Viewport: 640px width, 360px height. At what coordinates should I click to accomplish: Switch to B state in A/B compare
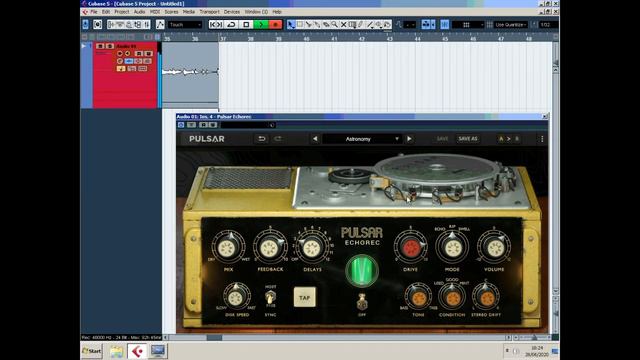(516, 139)
